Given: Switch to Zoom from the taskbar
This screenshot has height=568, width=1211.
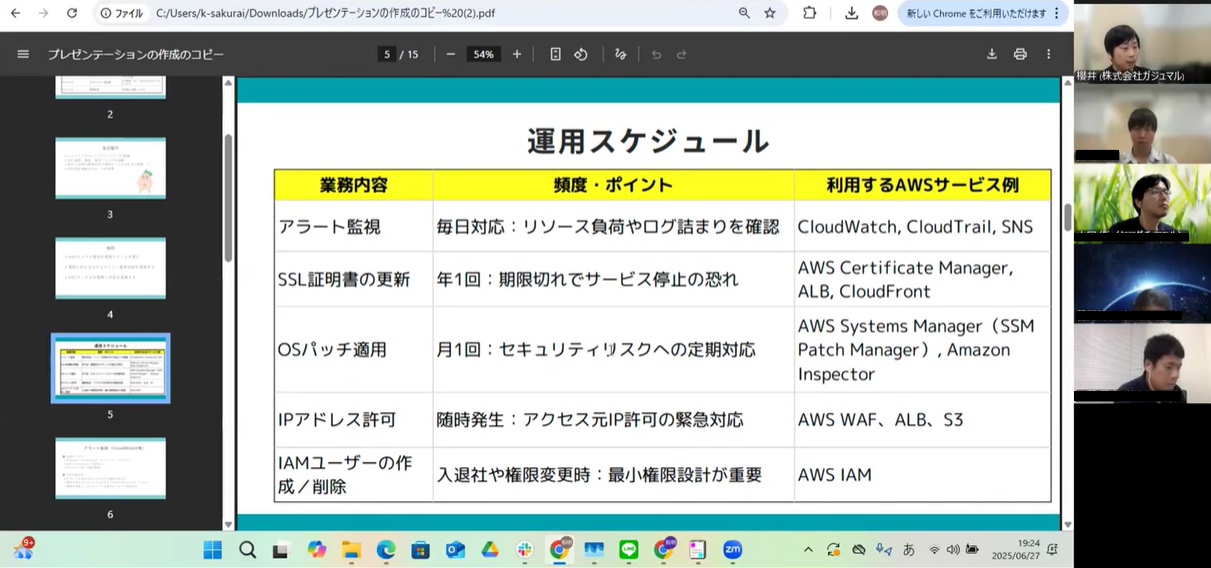Looking at the screenshot, I should [733, 549].
